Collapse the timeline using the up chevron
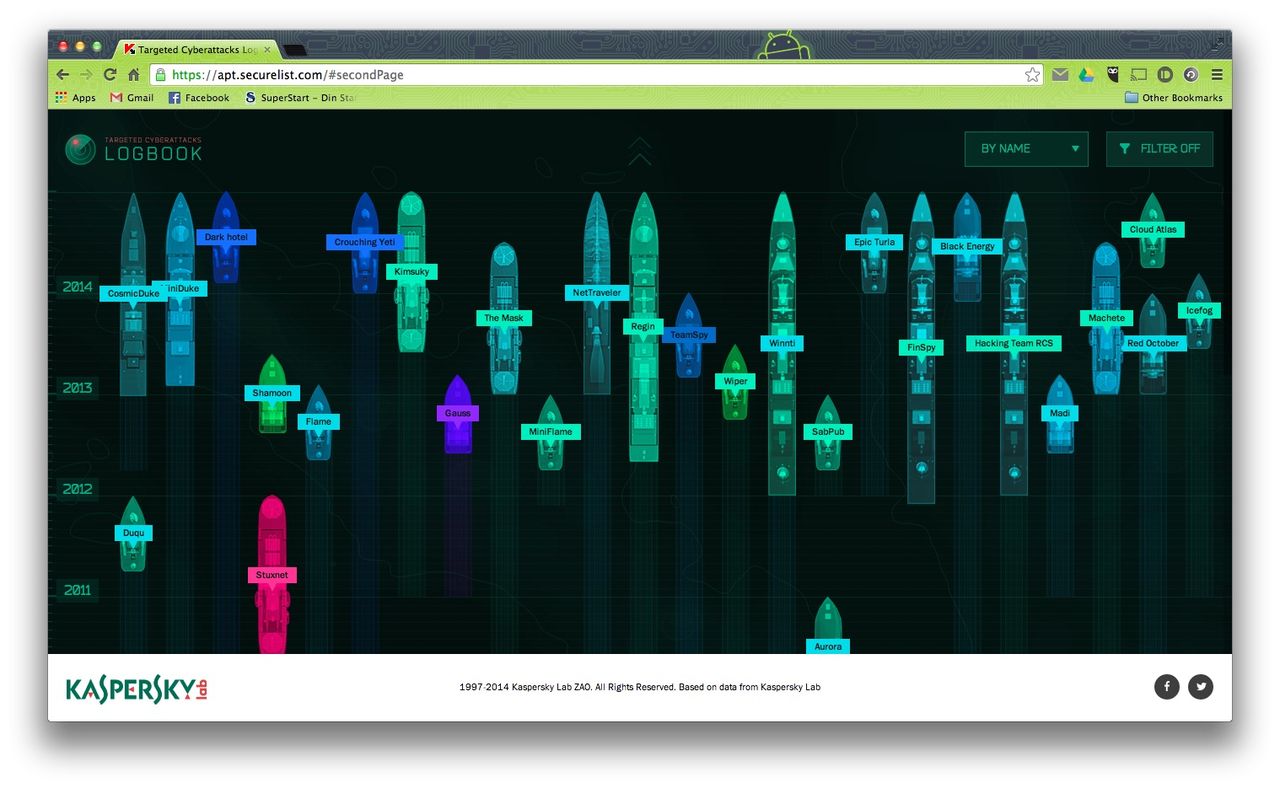This screenshot has height=788, width=1280. 639,150
